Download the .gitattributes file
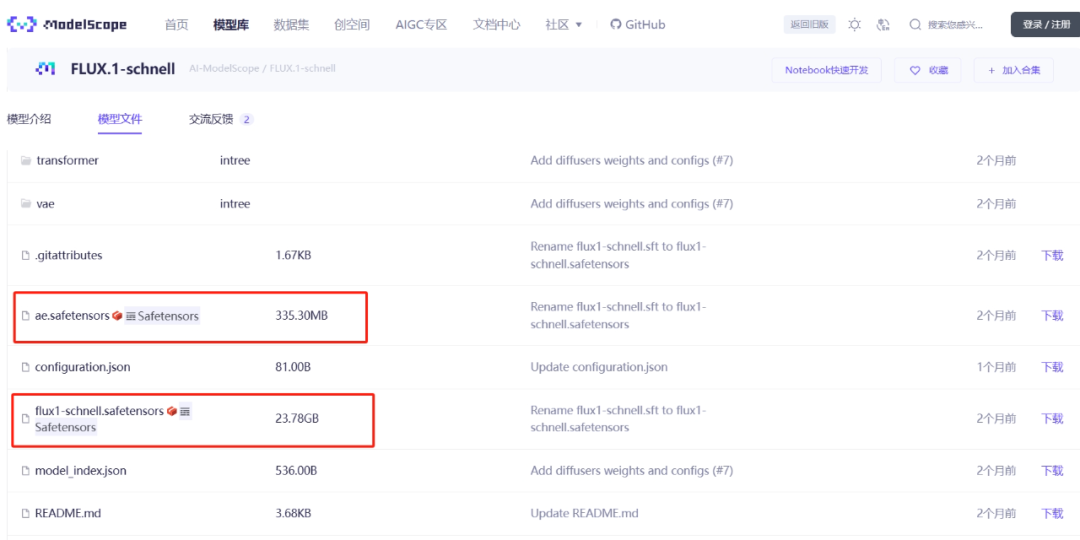The image size is (1080, 540). click(x=1052, y=256)
